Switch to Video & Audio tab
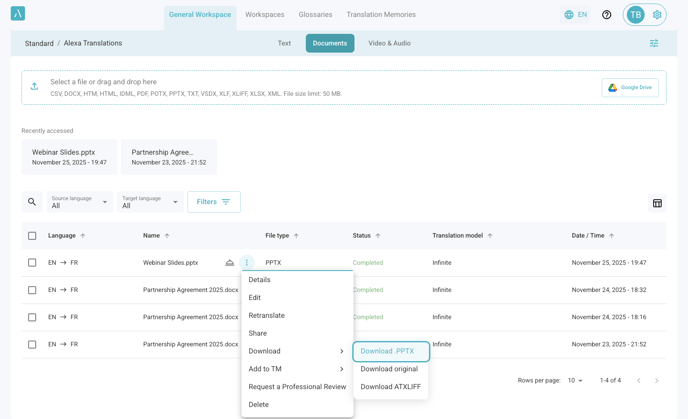 pos(389,44)
